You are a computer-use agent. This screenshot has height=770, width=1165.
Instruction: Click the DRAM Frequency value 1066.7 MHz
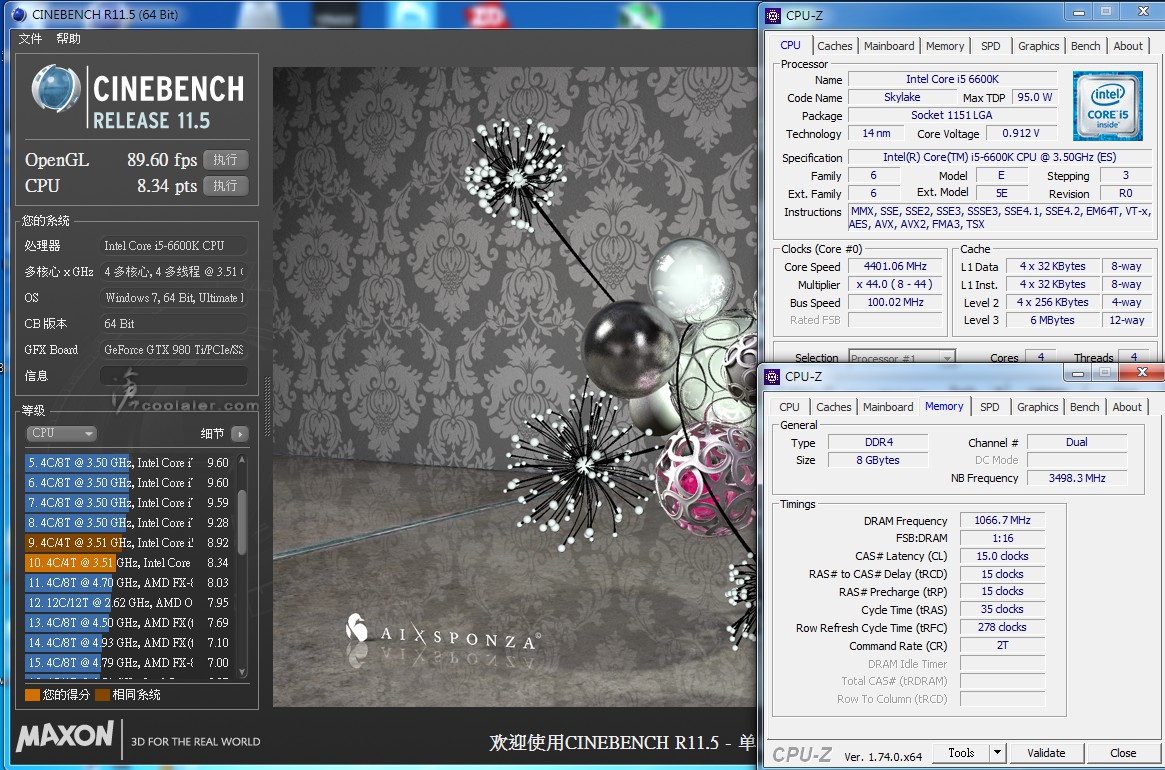pos(1002,520)
